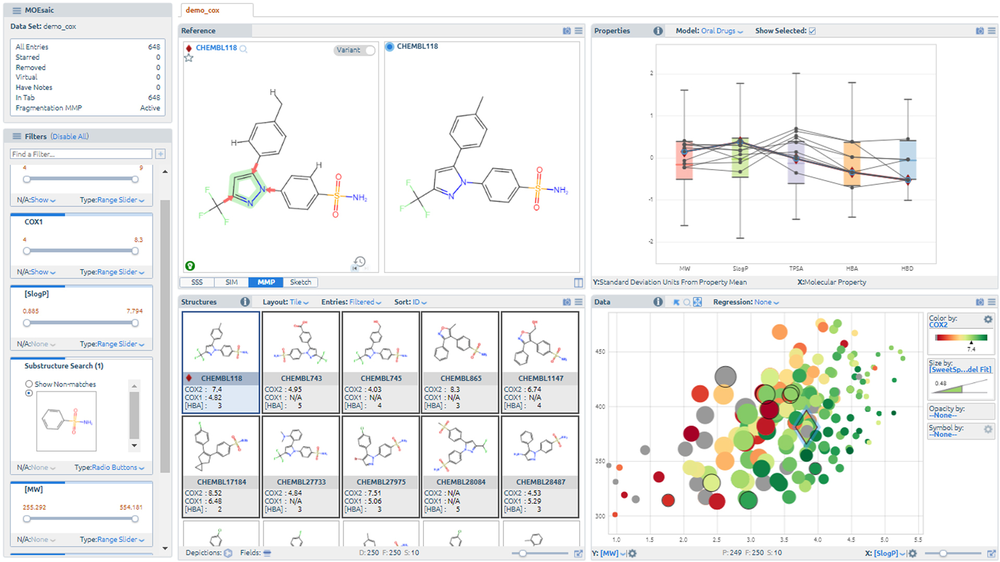Switch to the SSS tab

[x=197, y=282]
